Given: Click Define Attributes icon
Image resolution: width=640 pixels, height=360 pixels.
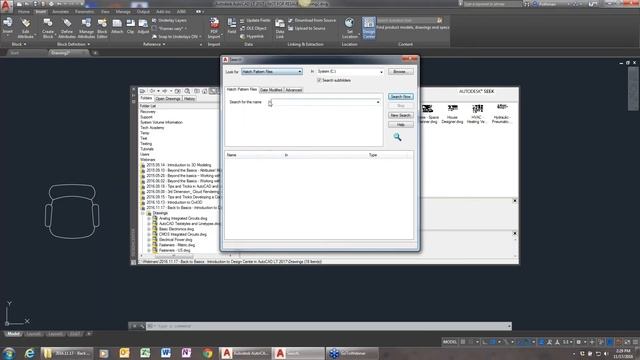Looking at the screenshot, I should point(67,28).
